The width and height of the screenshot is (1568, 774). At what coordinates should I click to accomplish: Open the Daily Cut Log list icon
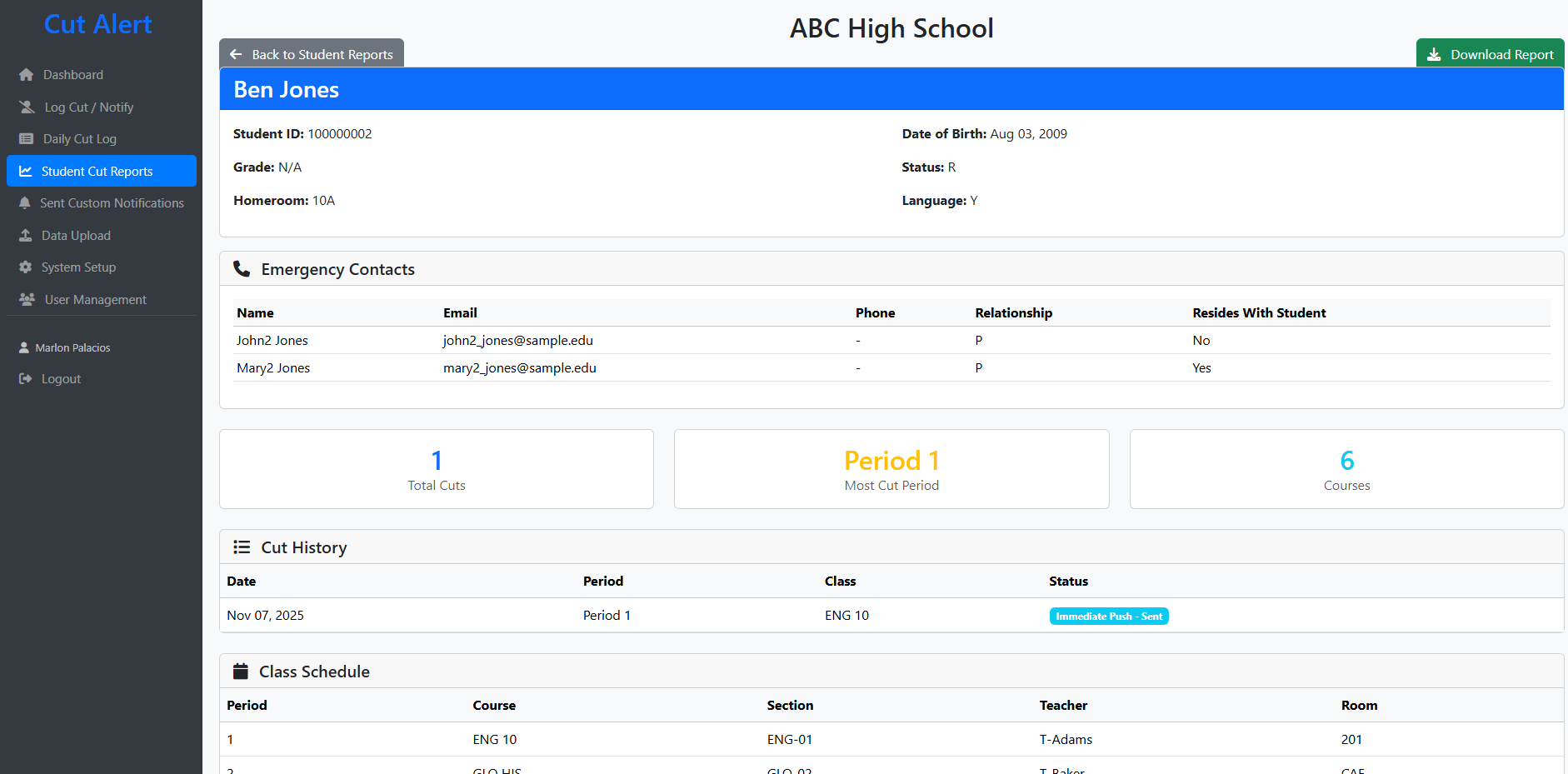coord(26,138)
